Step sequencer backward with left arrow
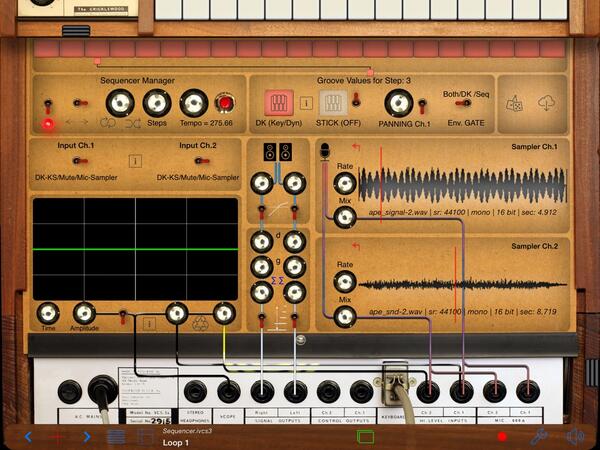 [x=69, y=122]
